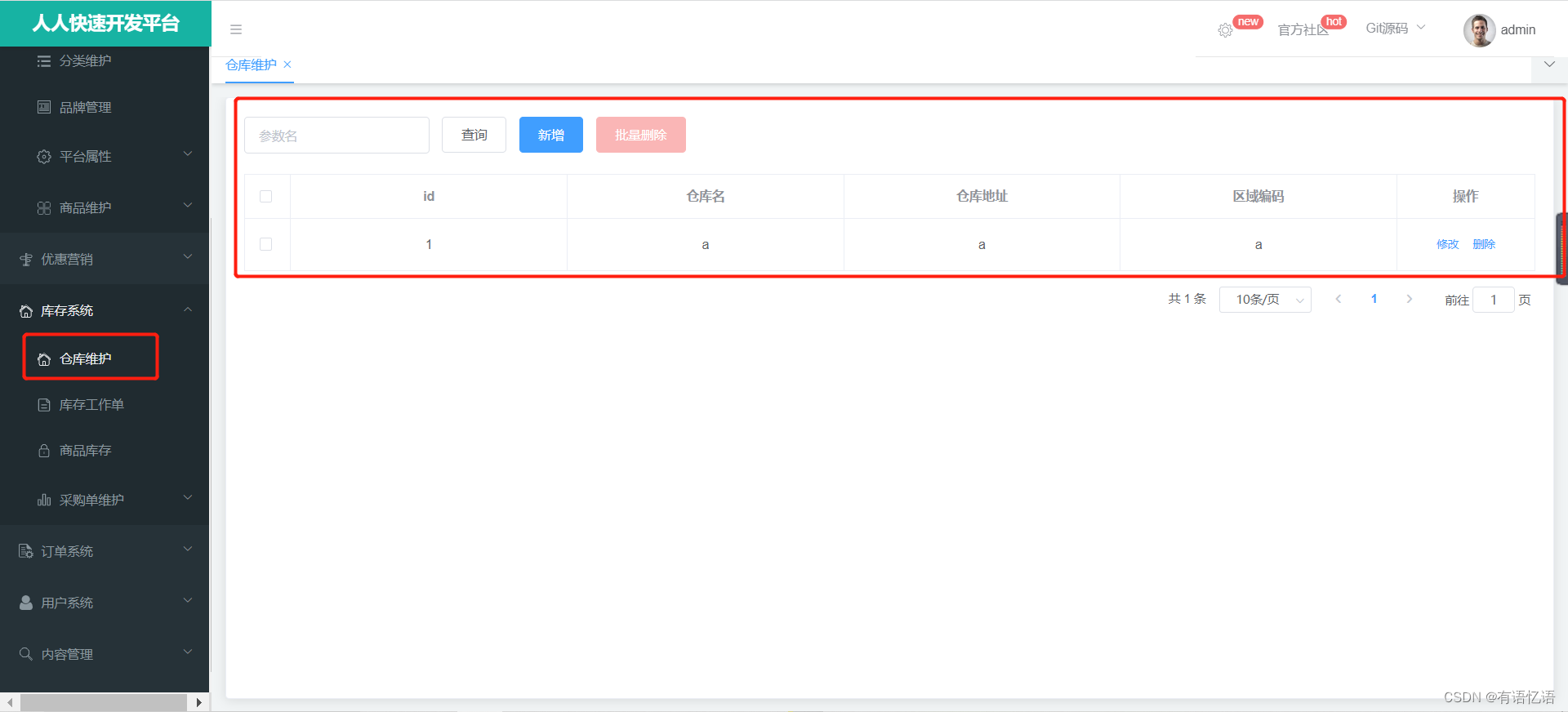Toggle the select-all checkbox in table header
Viewport: 1568px width, 712px height.
[265, 196]
